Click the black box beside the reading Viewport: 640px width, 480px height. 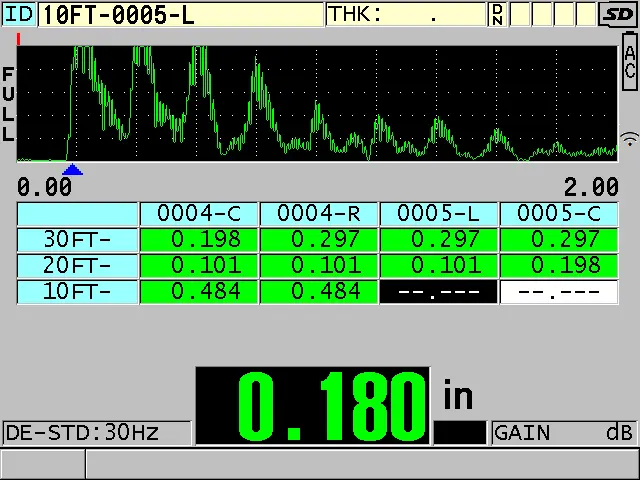coord(460,433)
